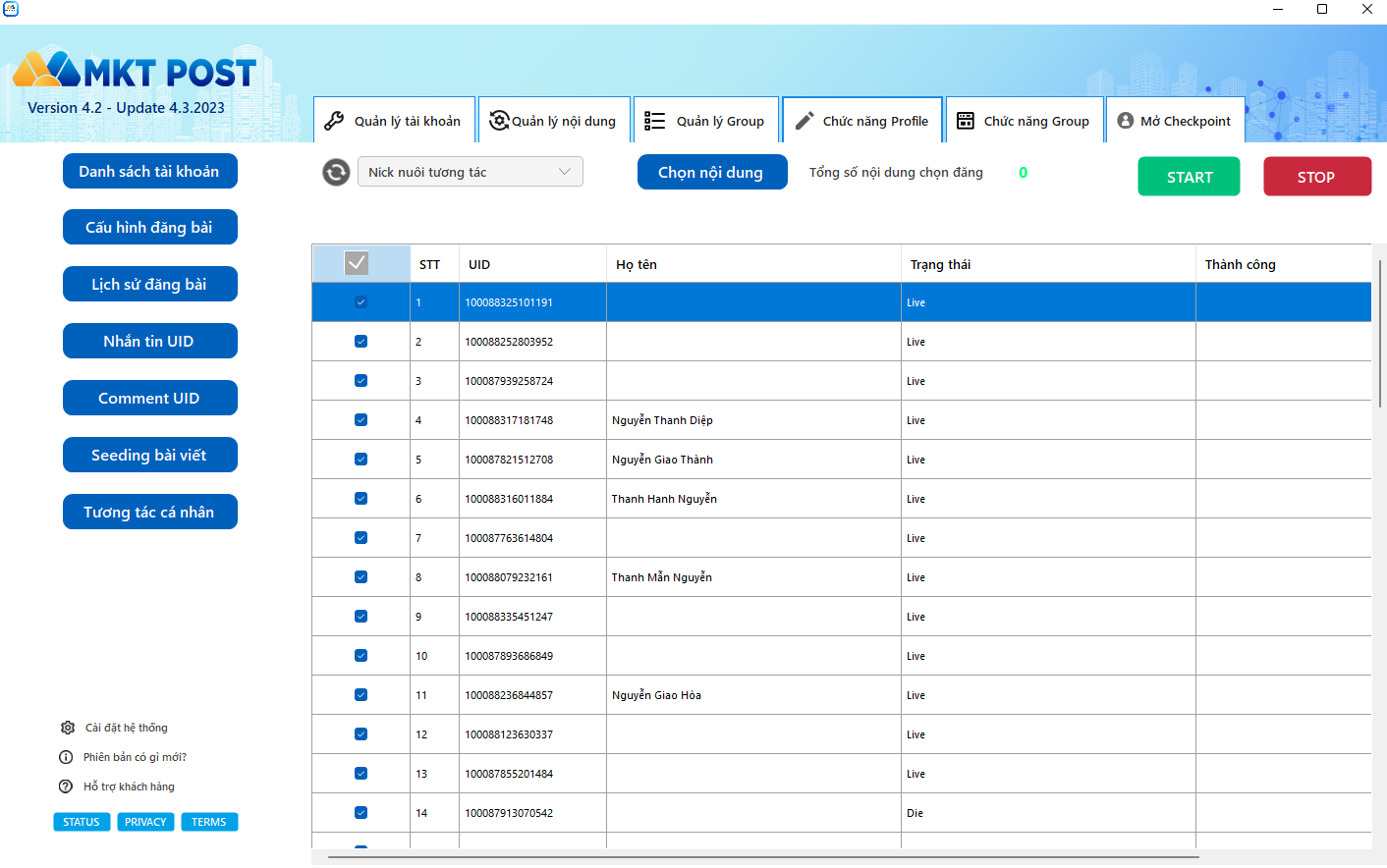The width and height of the screenshot is (1387, 868).
Task: Toggle the checkbox for UID 100087763614804
Action: 361,538
